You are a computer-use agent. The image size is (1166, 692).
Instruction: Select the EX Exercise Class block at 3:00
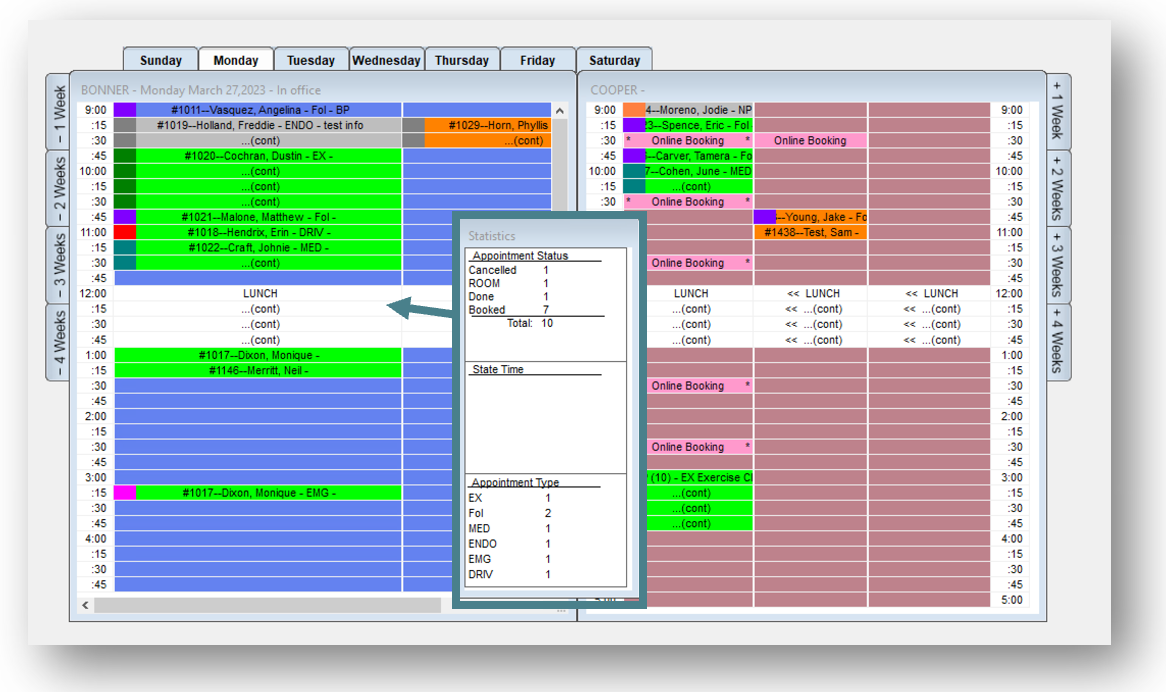(698, 477)
